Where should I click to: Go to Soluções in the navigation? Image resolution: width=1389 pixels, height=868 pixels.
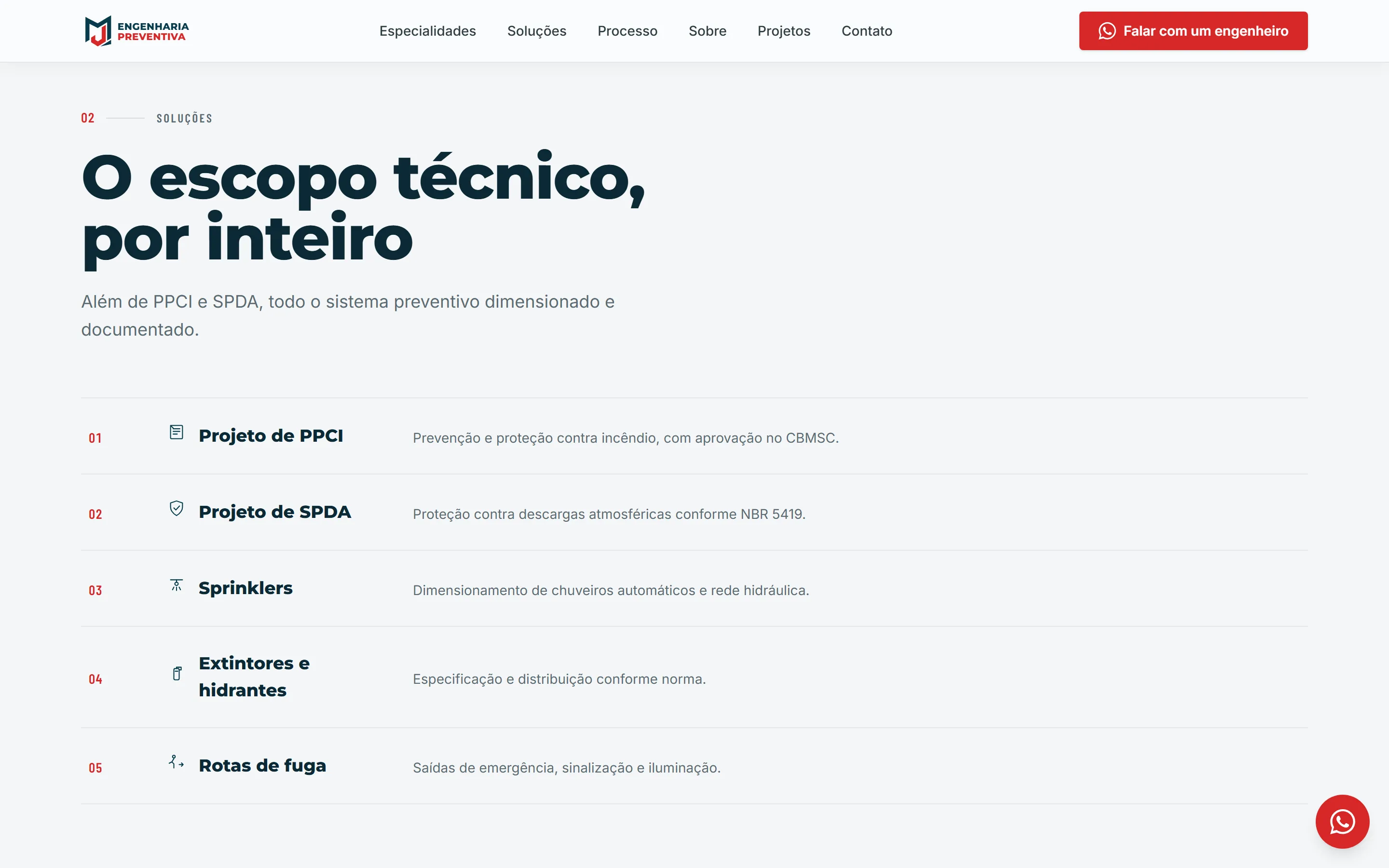[x=537, y=31]
